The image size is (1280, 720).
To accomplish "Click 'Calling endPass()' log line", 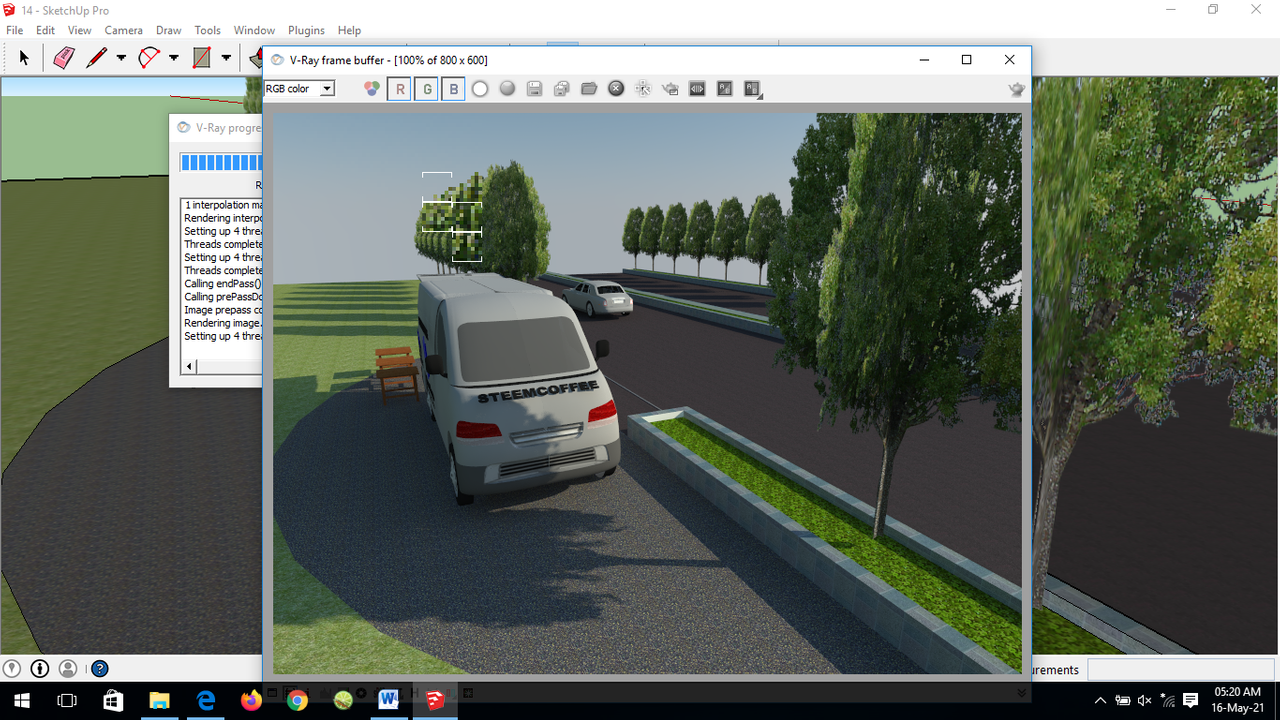I will tap(223, 284).
